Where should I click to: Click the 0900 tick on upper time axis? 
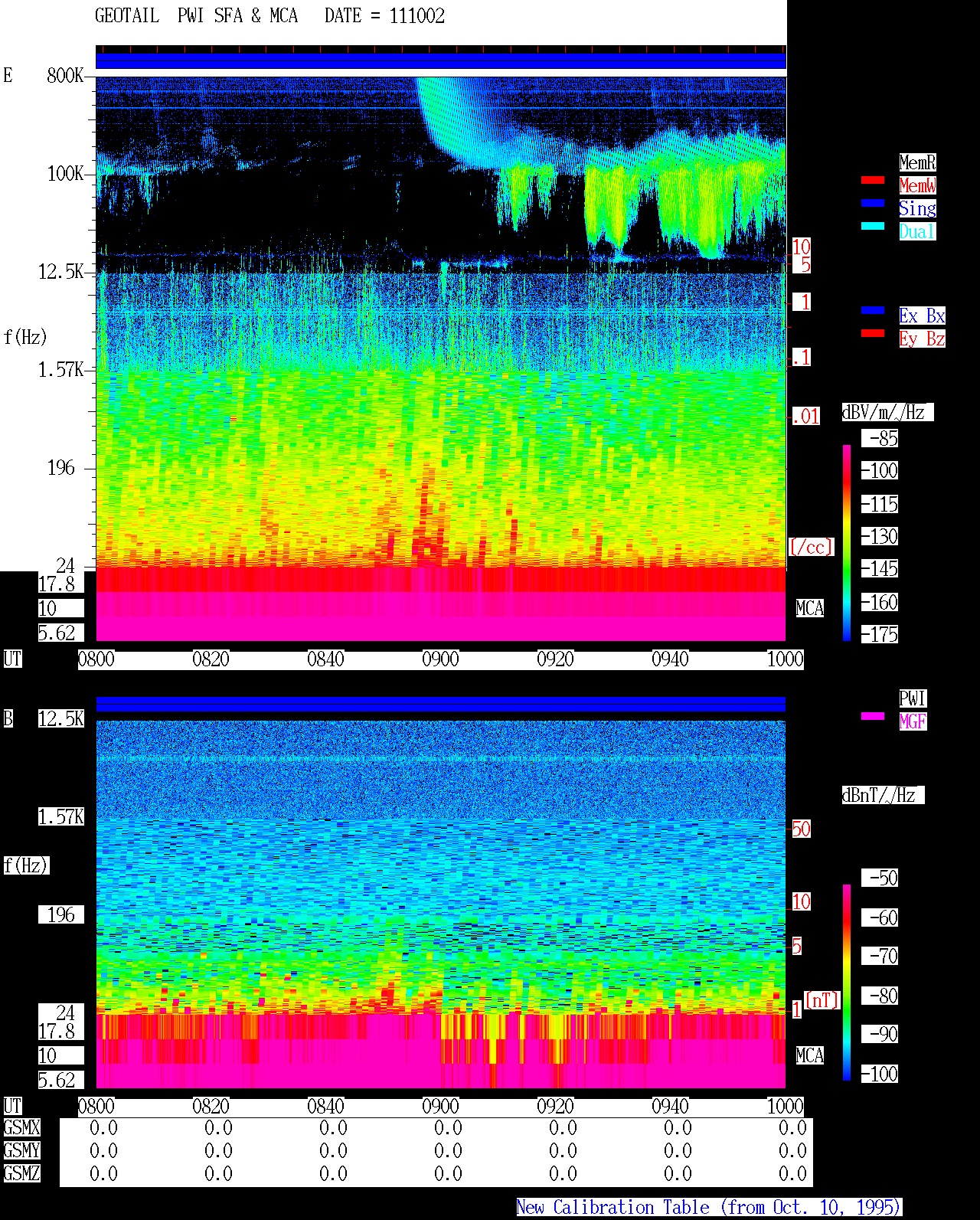point(440,659)
